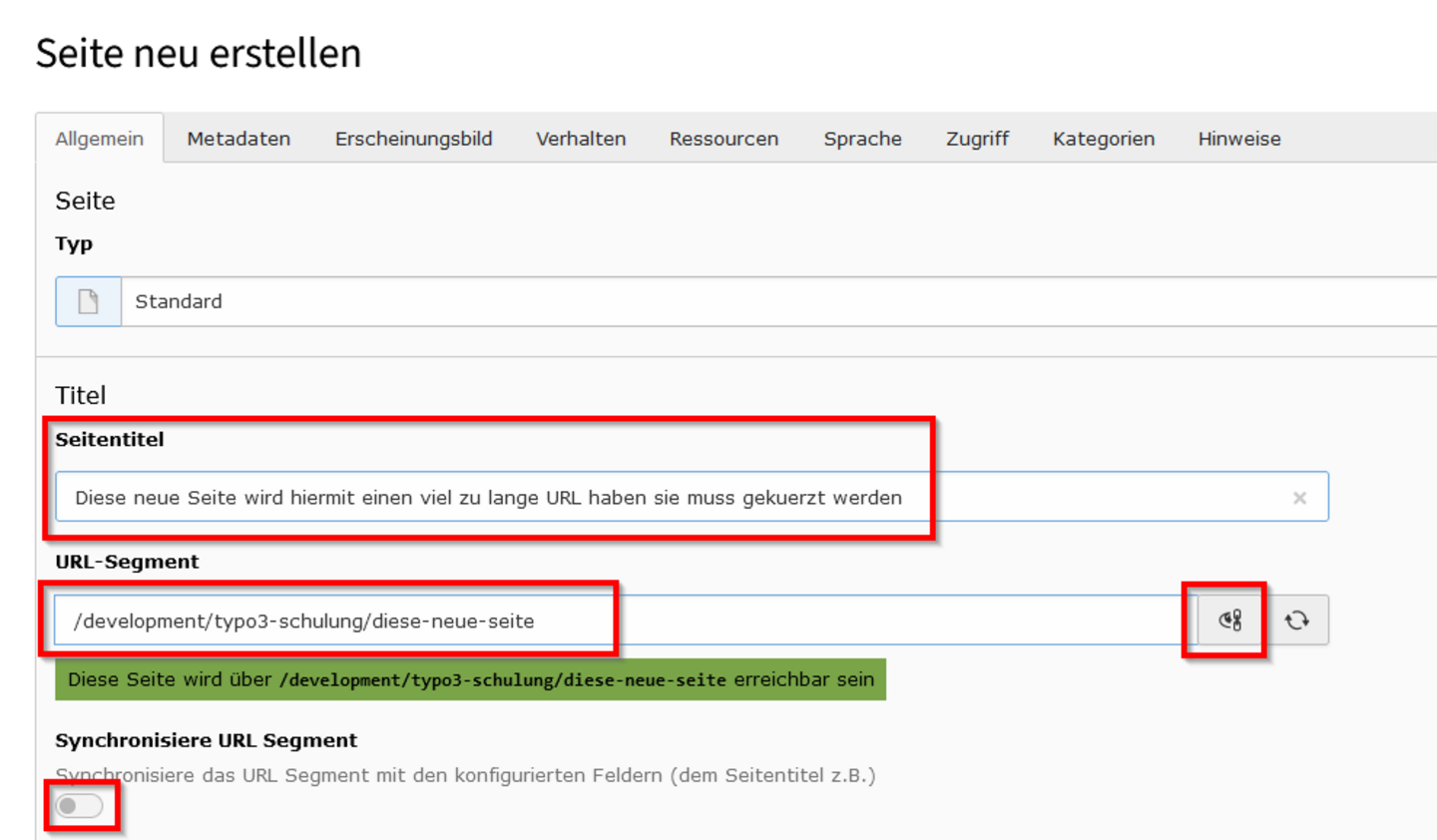
Task: Clear the Seitentitel field with X
Action: click(1299, 498)
